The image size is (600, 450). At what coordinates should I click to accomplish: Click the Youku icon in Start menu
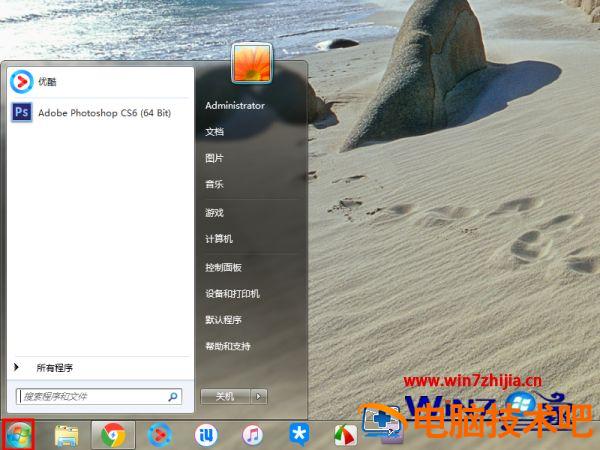pyautogui.click(x=21, y=82)
